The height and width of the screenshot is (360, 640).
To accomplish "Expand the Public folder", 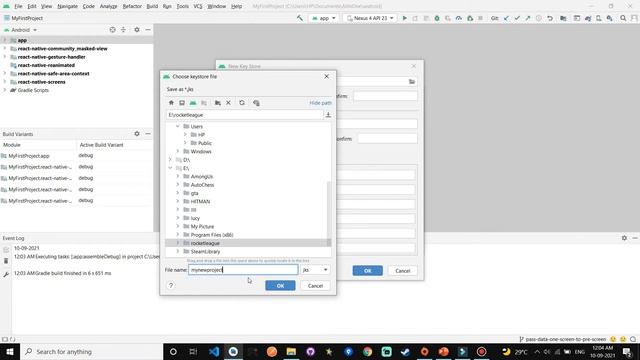I will tap(185, 143).
